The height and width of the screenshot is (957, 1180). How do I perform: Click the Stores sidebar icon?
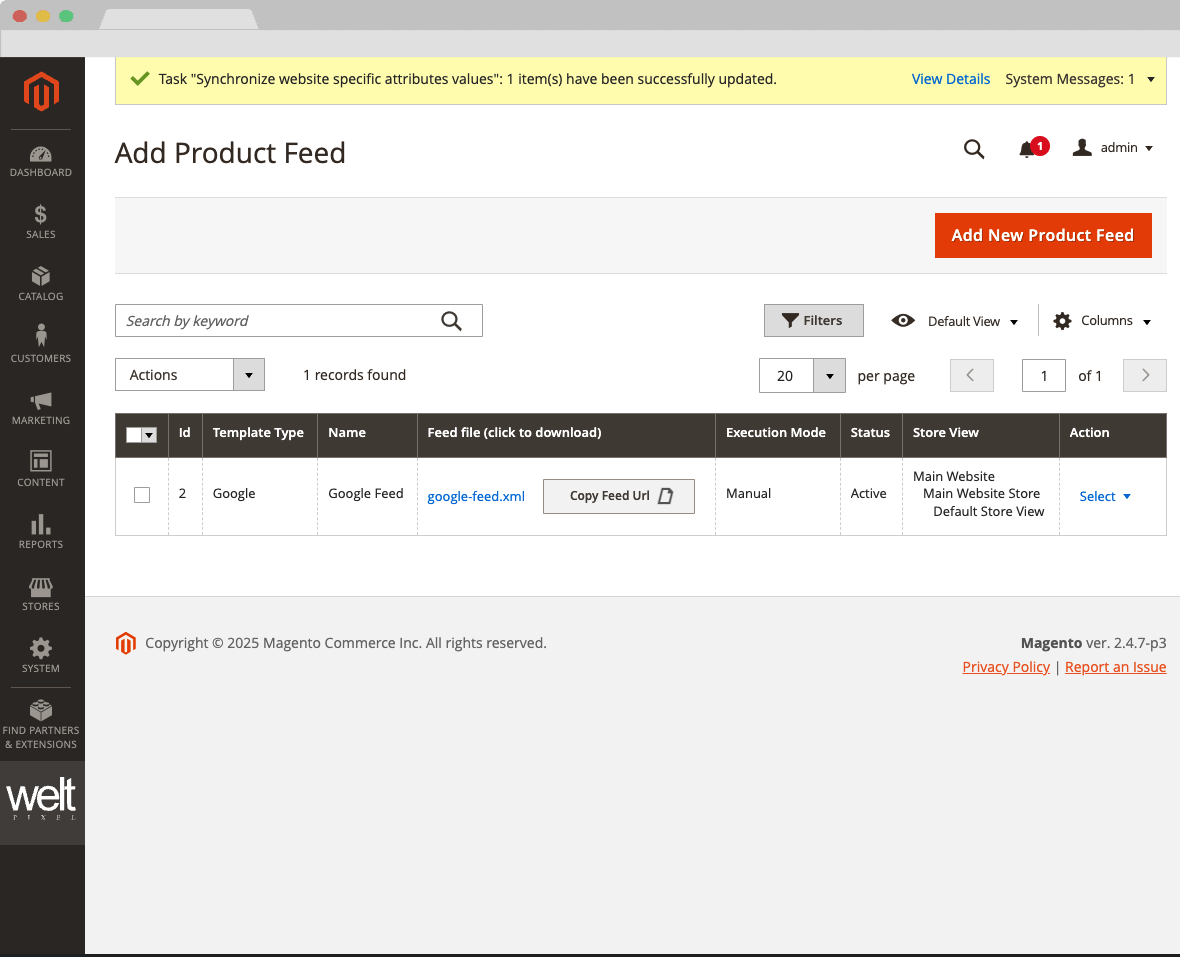click(x=41, y=593)
